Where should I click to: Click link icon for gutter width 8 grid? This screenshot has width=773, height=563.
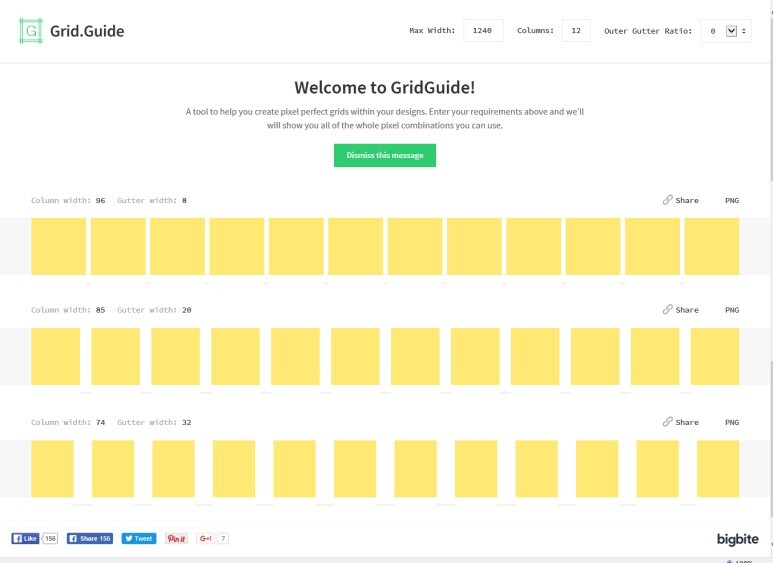(x=668, y=200)
